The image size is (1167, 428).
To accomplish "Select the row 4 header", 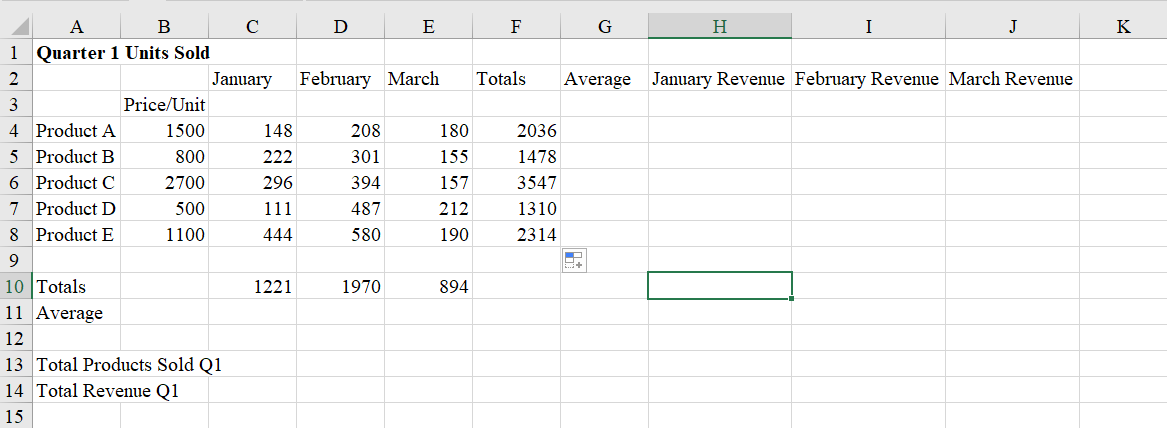I will tap(16, 130).
